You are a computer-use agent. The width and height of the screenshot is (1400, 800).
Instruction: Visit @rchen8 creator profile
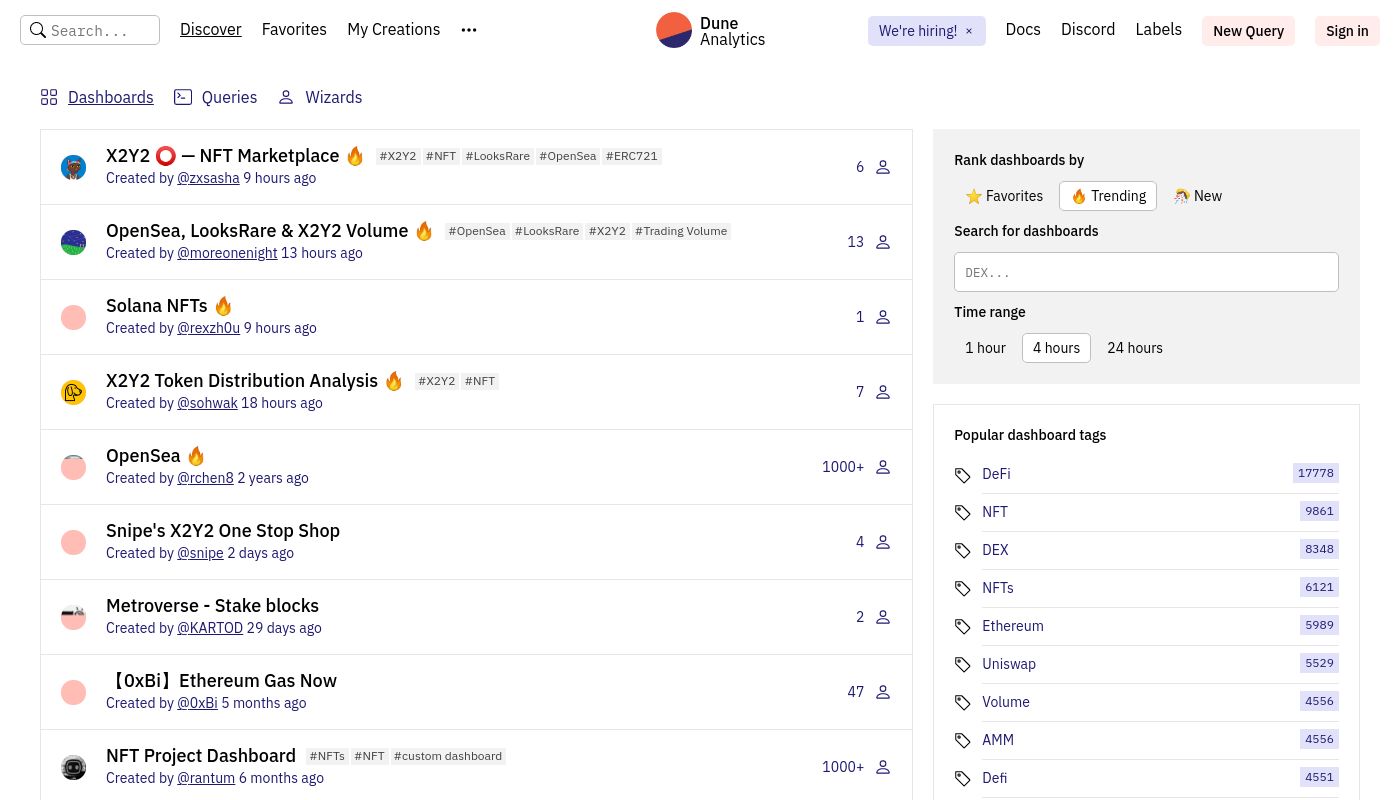coord(205,478)
